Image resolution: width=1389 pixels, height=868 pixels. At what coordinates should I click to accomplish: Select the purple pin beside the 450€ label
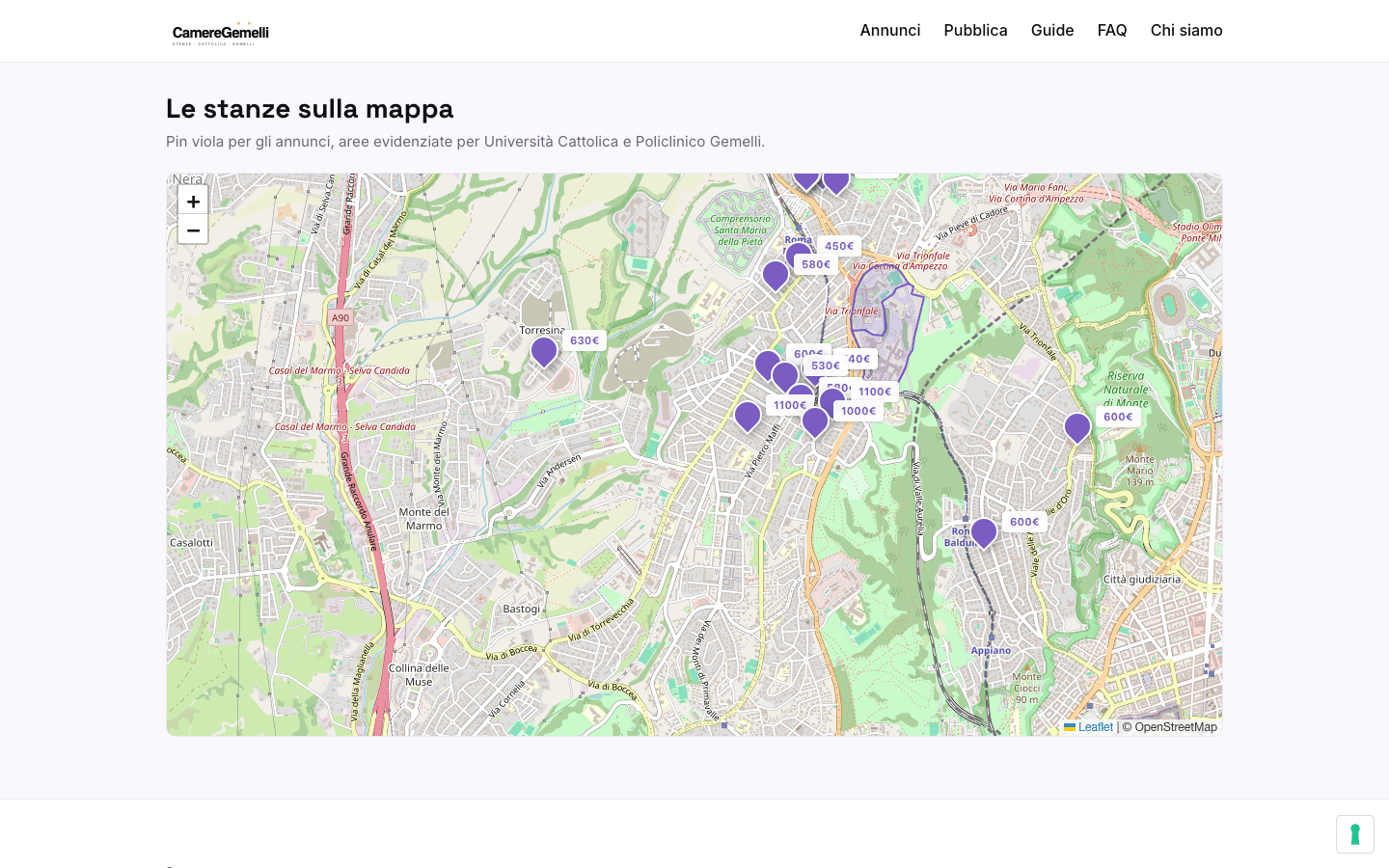pos(799,254)
